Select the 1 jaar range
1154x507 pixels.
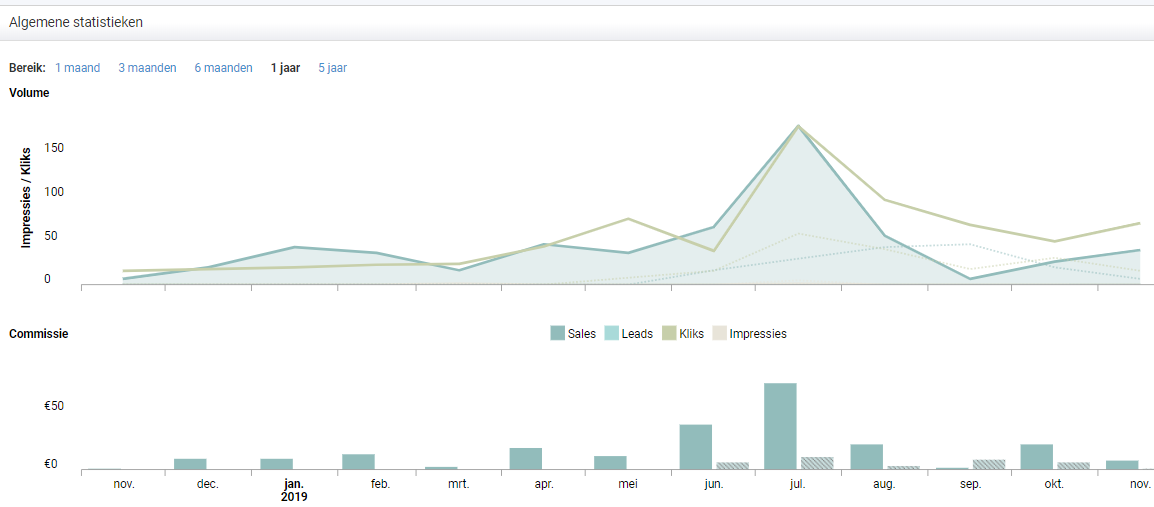click(285, 68)
